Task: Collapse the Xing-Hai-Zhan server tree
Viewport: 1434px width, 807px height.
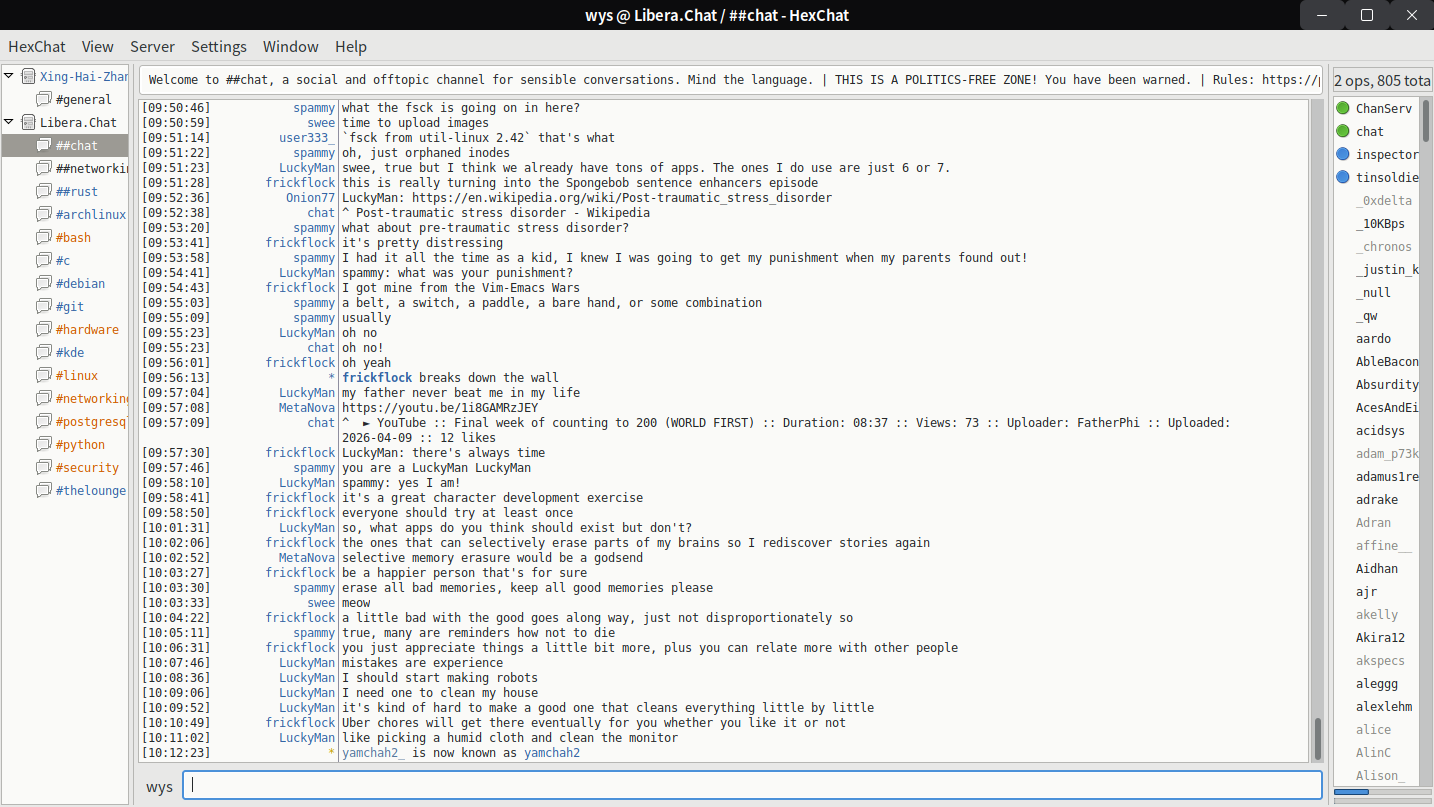Action: 9,76
